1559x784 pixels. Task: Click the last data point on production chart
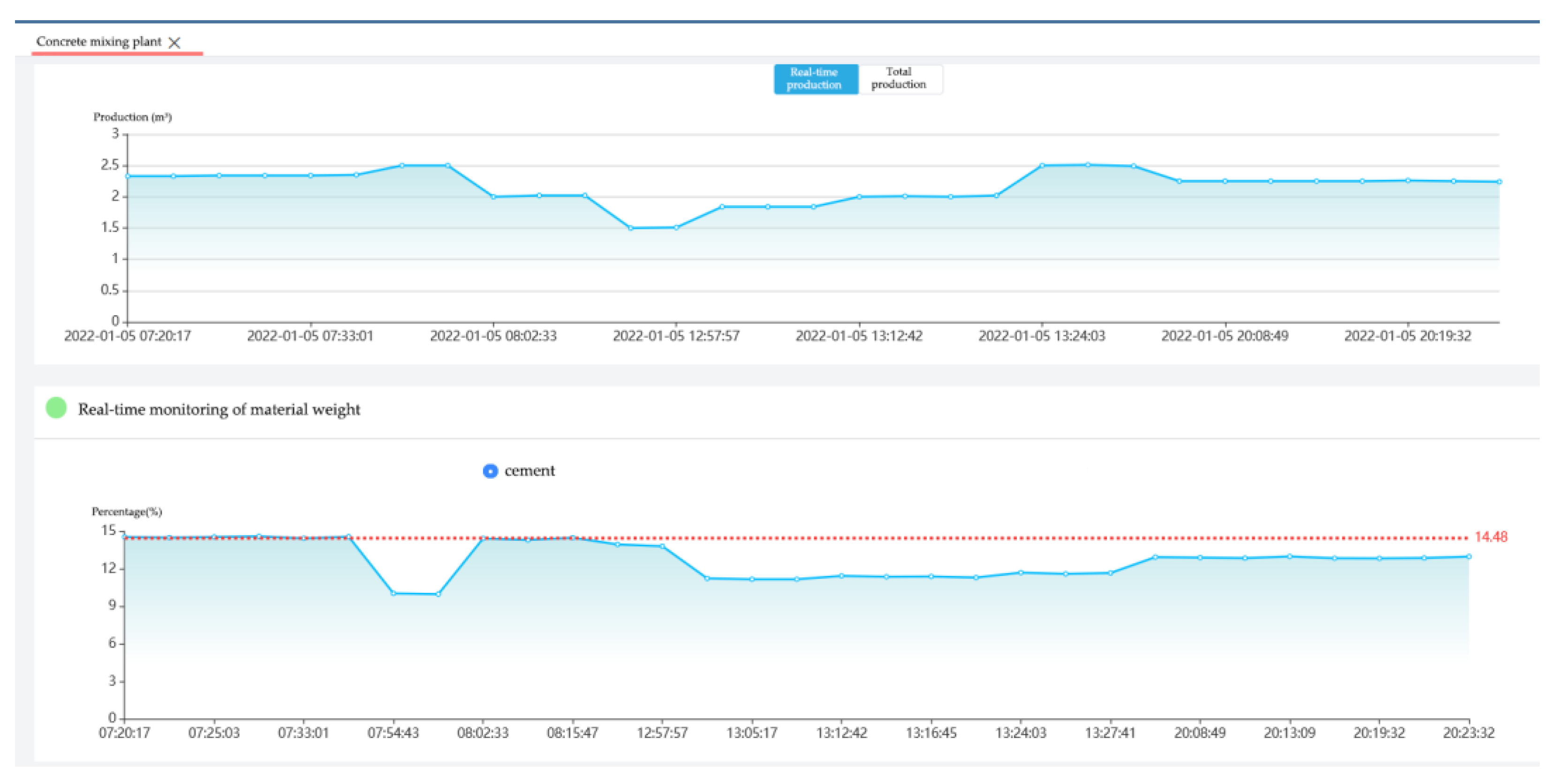click(x=1499, y=181)
